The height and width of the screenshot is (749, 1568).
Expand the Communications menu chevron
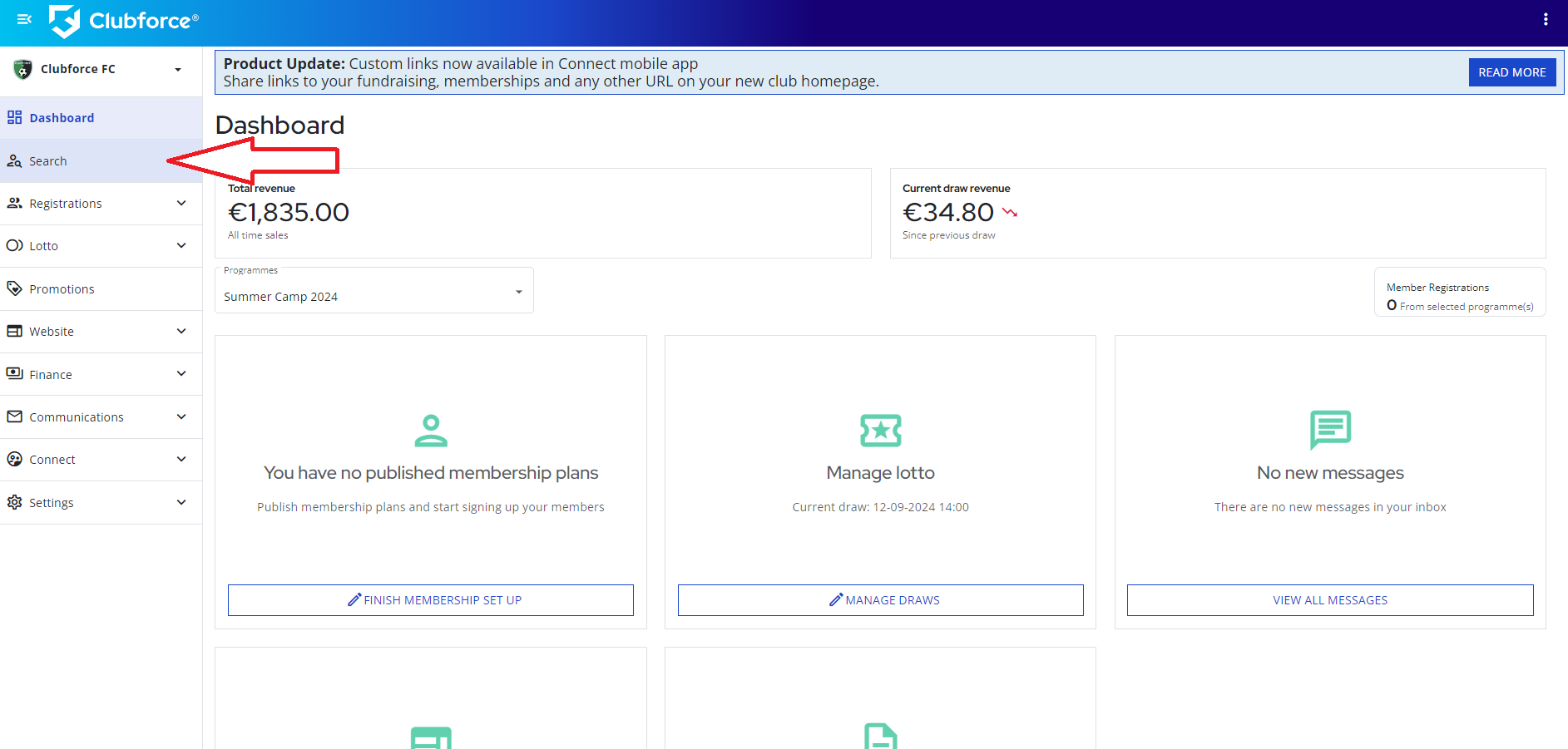tap(181, 416)
